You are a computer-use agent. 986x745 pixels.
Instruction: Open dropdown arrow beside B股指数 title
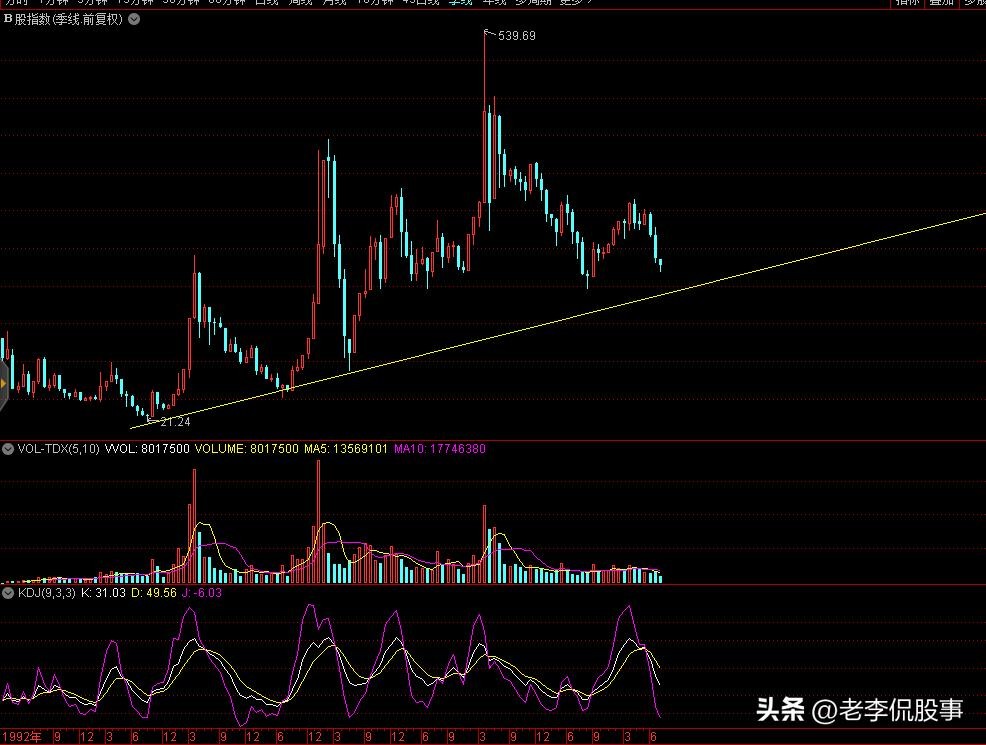[135, 19]
